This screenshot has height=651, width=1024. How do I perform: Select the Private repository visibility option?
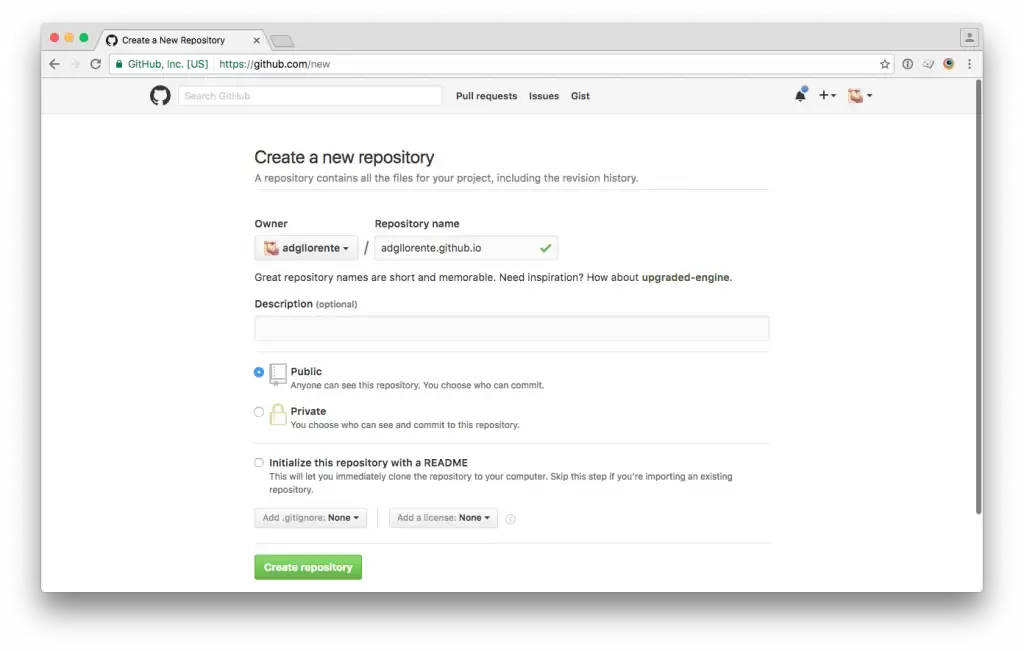[x=259, y=411]
